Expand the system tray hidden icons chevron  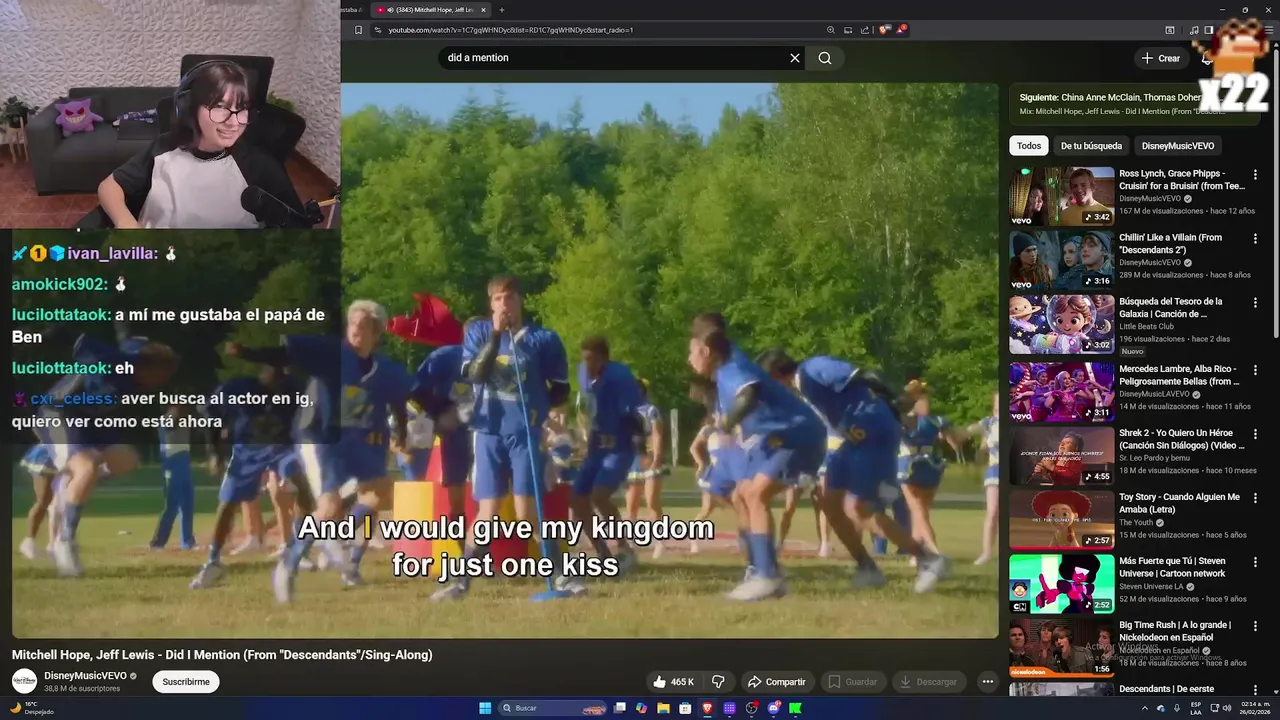pyautogui.click(x=1144, y=708)
